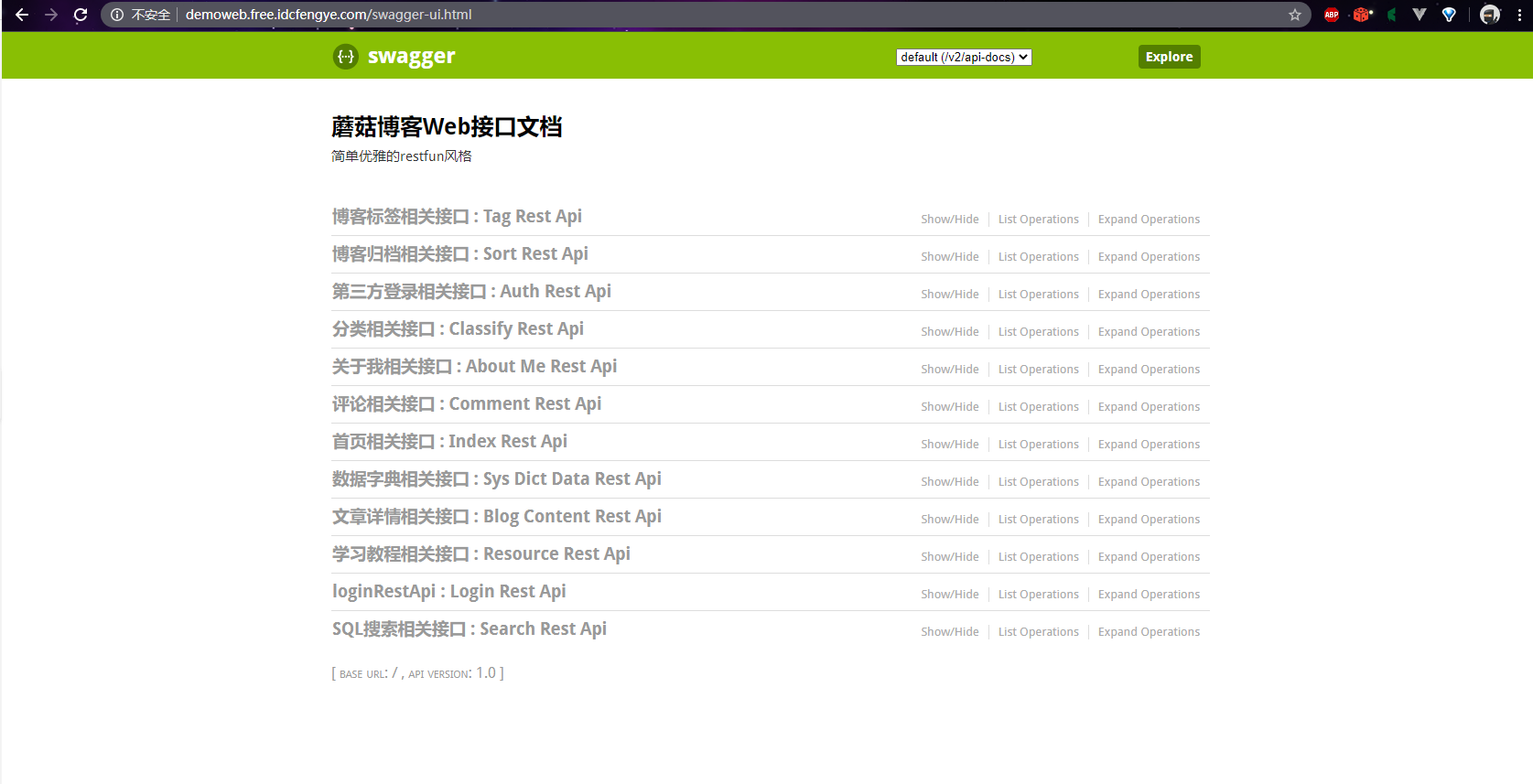Open the Adblock Plus extension icon

click(x=1332, y=15)
